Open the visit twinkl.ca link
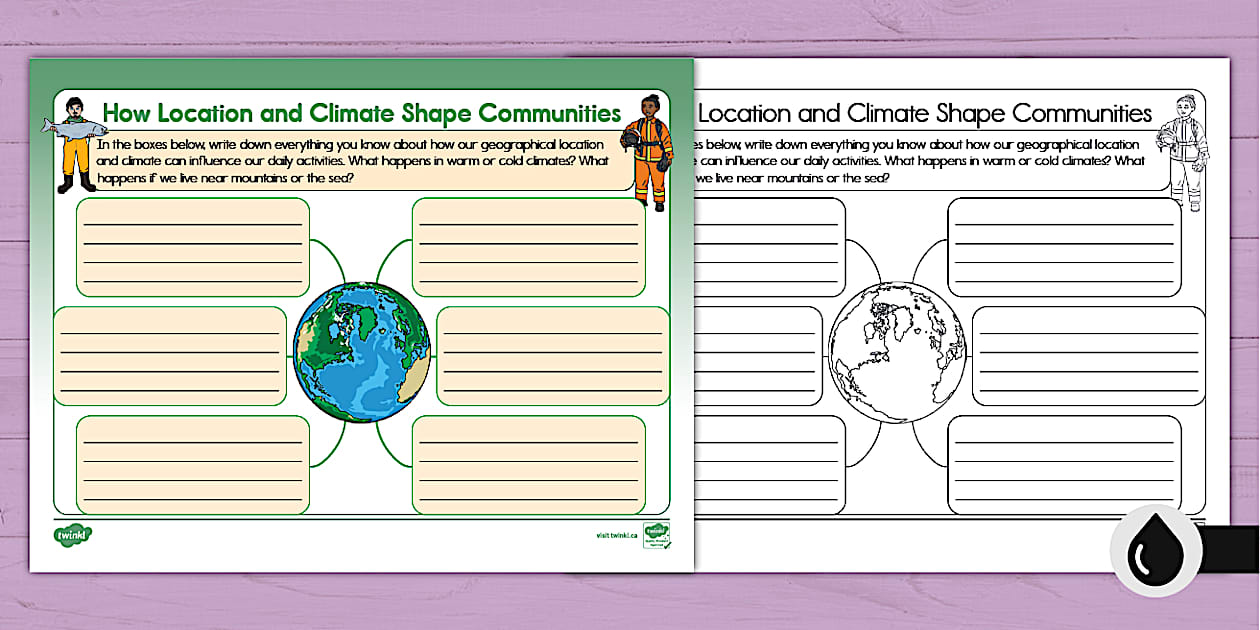 [616, 536]
